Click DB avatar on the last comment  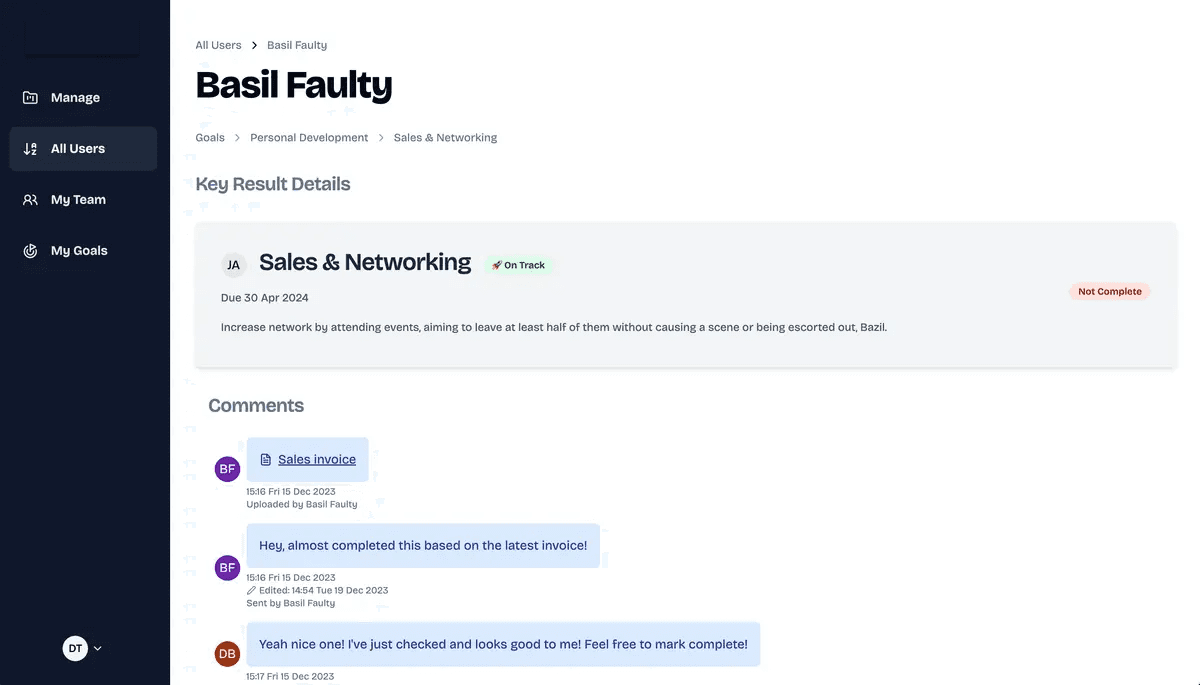pyautogui.click(x=227, y=653)
